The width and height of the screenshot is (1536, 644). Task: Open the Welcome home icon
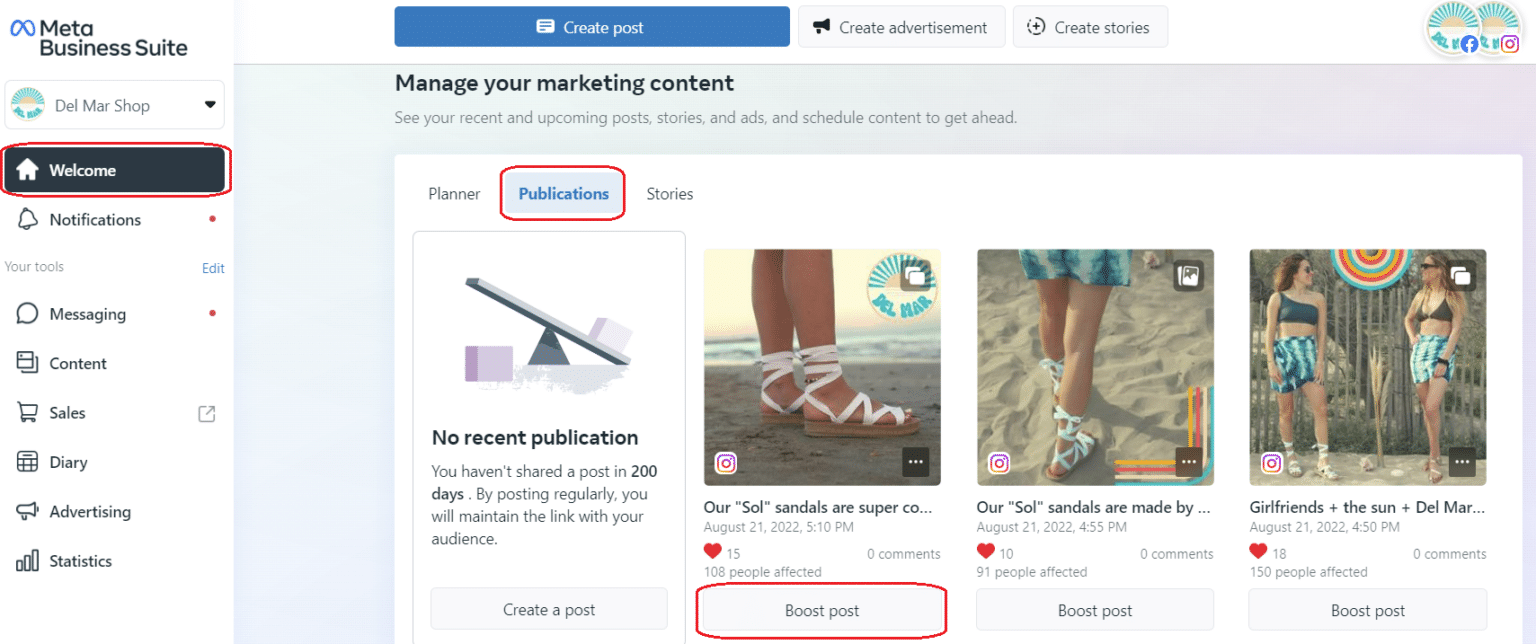click(27, 169)
